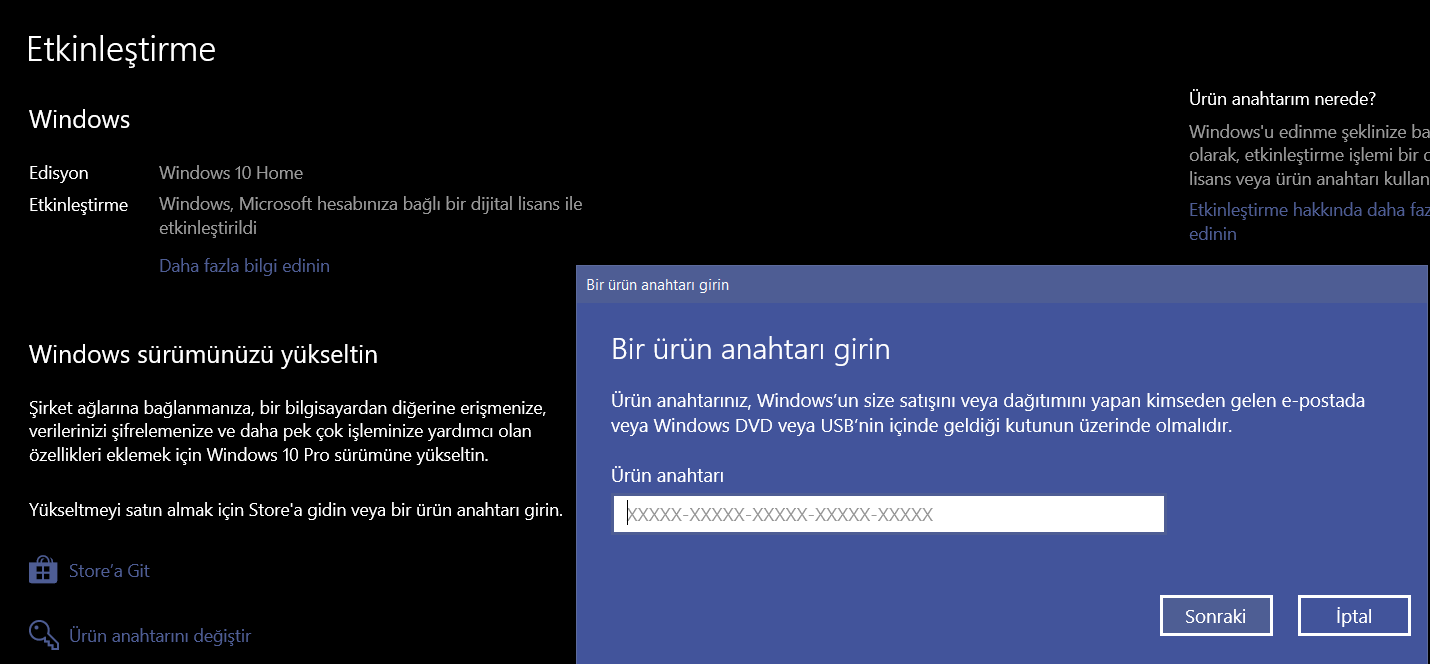Click the "Ürün anahtarı" field label
The width and height of the screenshot is (1430, 664).
pos(667,475)
